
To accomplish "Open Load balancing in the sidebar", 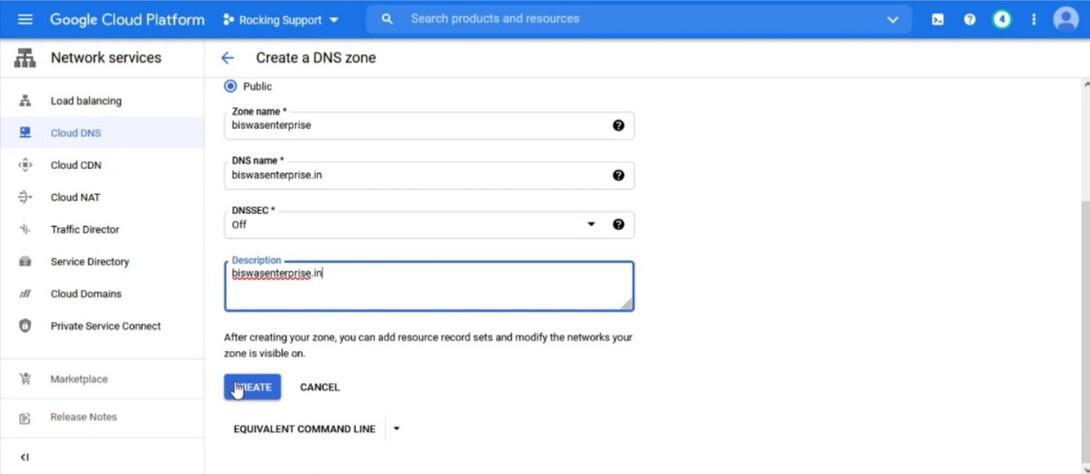I will [86, 101].
